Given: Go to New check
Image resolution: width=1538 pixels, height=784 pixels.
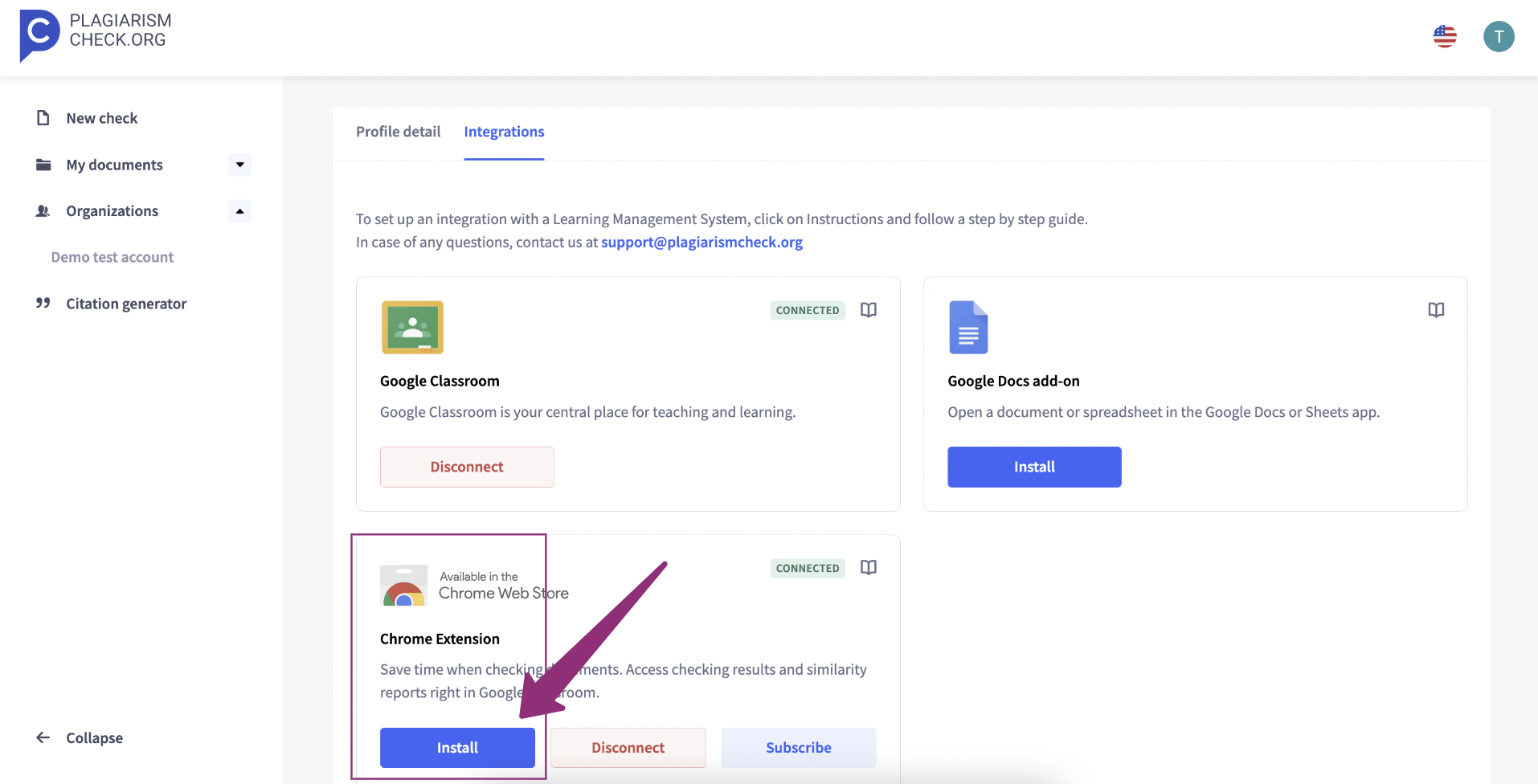Looking at the screenshot, I should (102, 118).
